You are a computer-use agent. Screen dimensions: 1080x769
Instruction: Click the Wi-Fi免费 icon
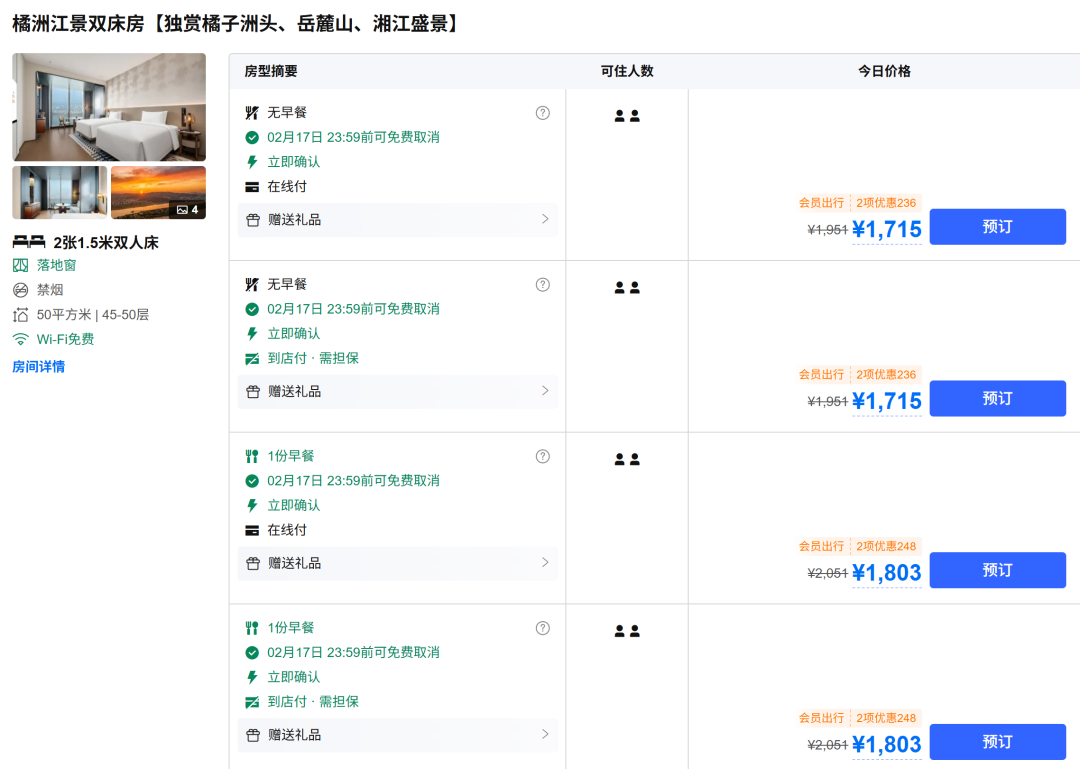(x=21, y=339)
